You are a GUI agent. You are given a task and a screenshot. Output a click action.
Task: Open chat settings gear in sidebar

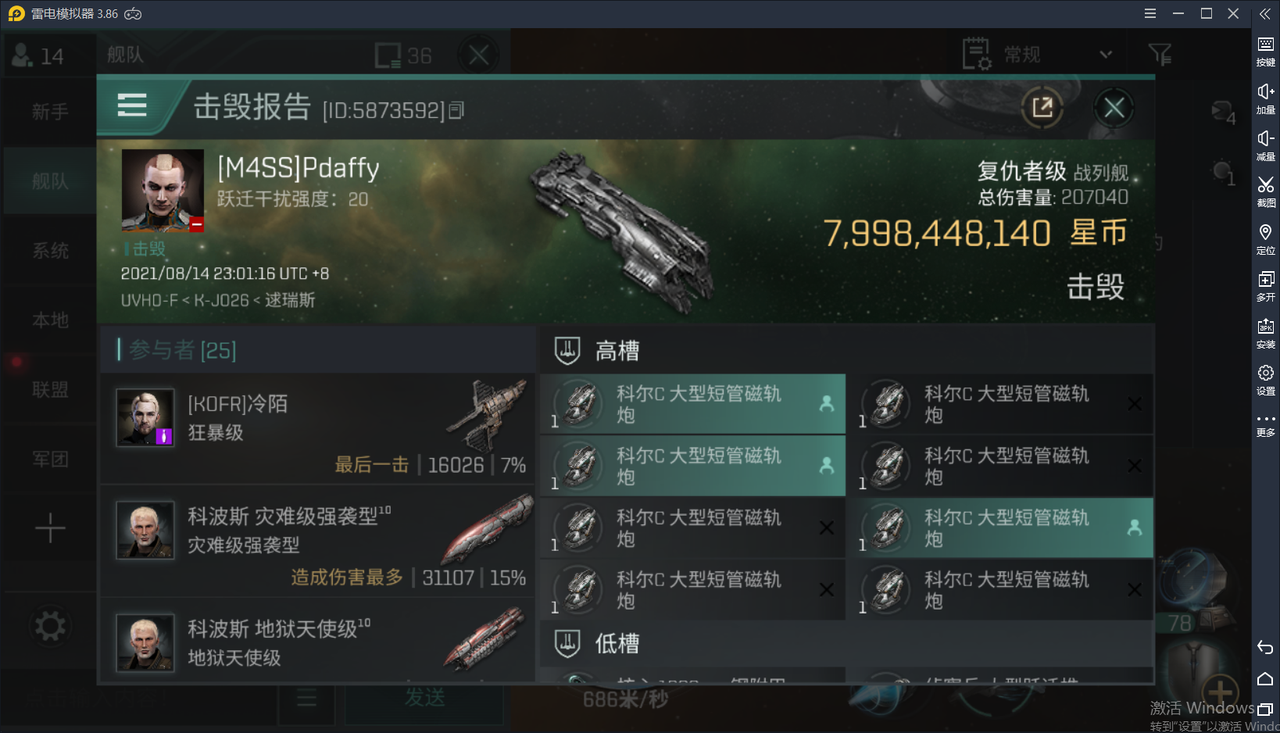click(50, 627)
